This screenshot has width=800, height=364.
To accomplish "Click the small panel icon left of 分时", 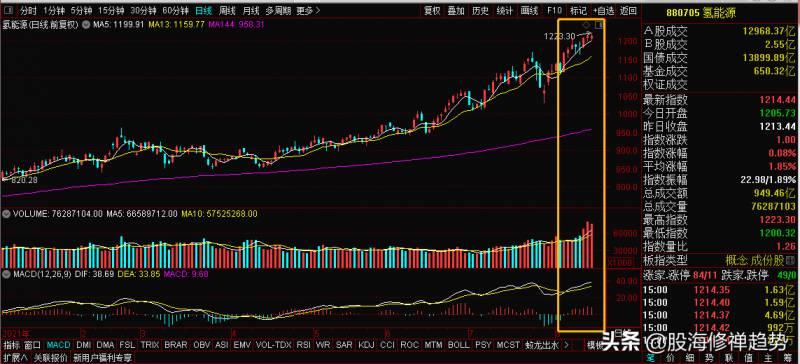I will coord(8,10).
